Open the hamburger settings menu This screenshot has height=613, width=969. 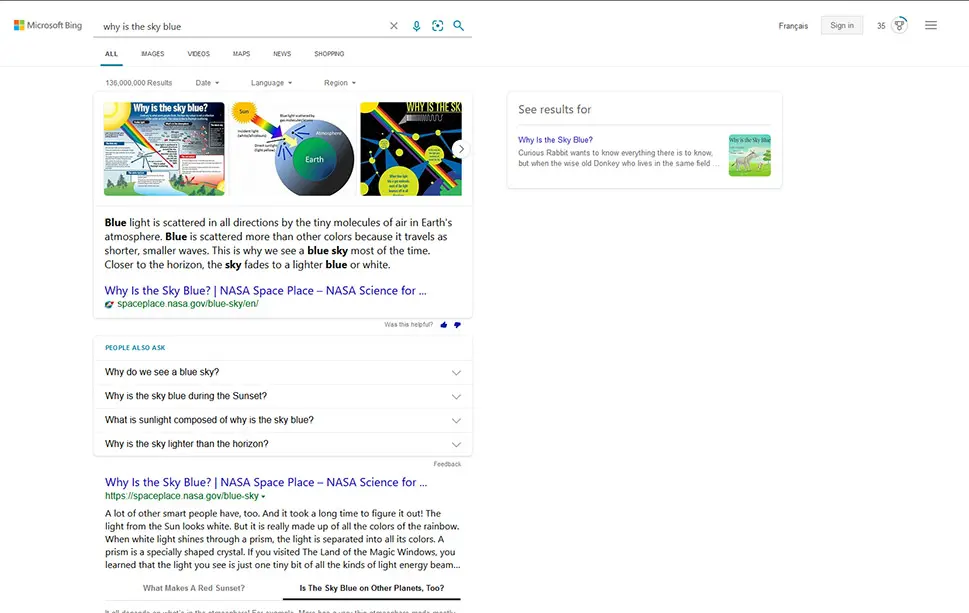click(x=931, y=25)
